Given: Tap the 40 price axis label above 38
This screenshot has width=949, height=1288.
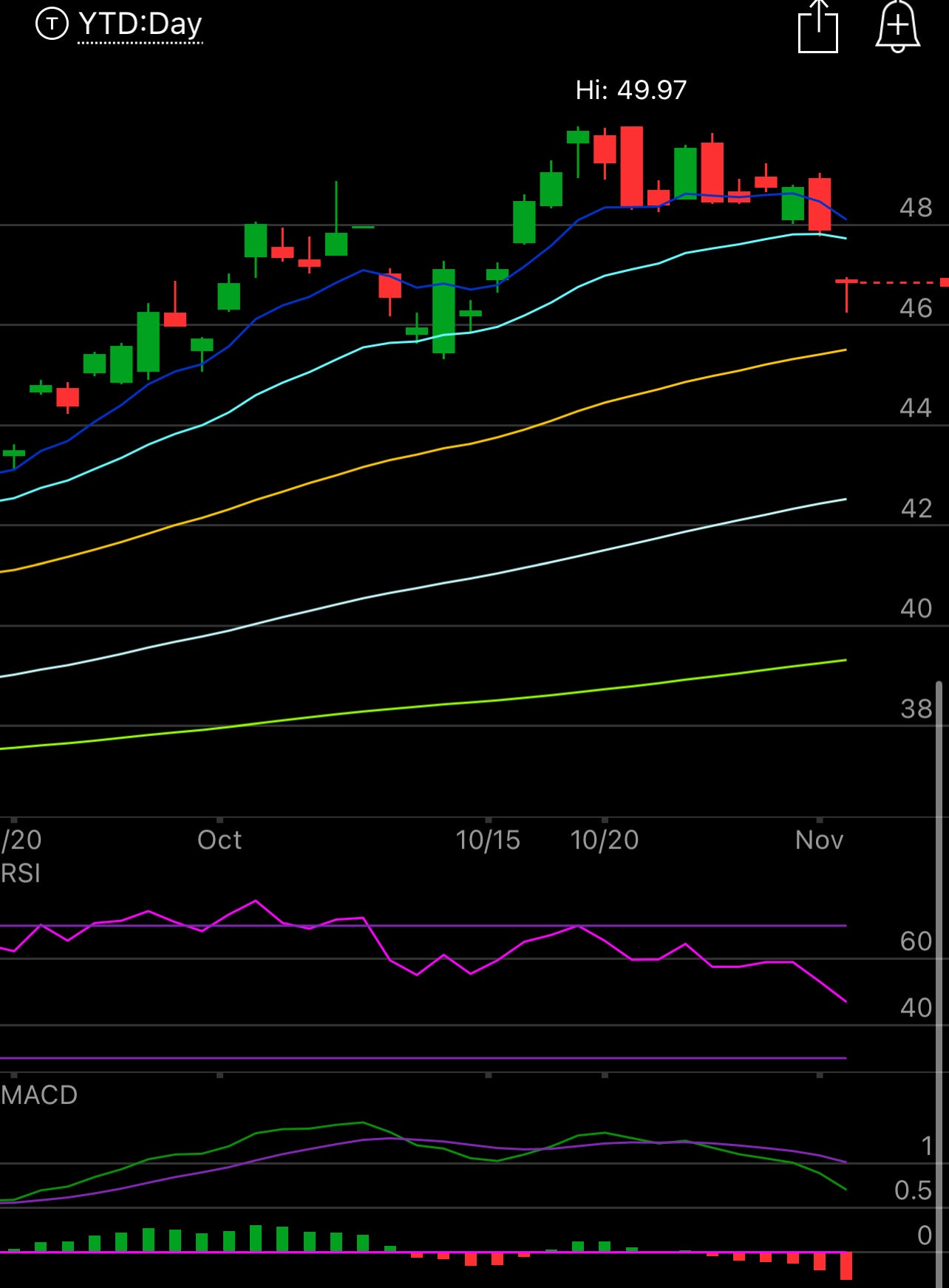Looking at the screenshot, I should coord(916,608).
